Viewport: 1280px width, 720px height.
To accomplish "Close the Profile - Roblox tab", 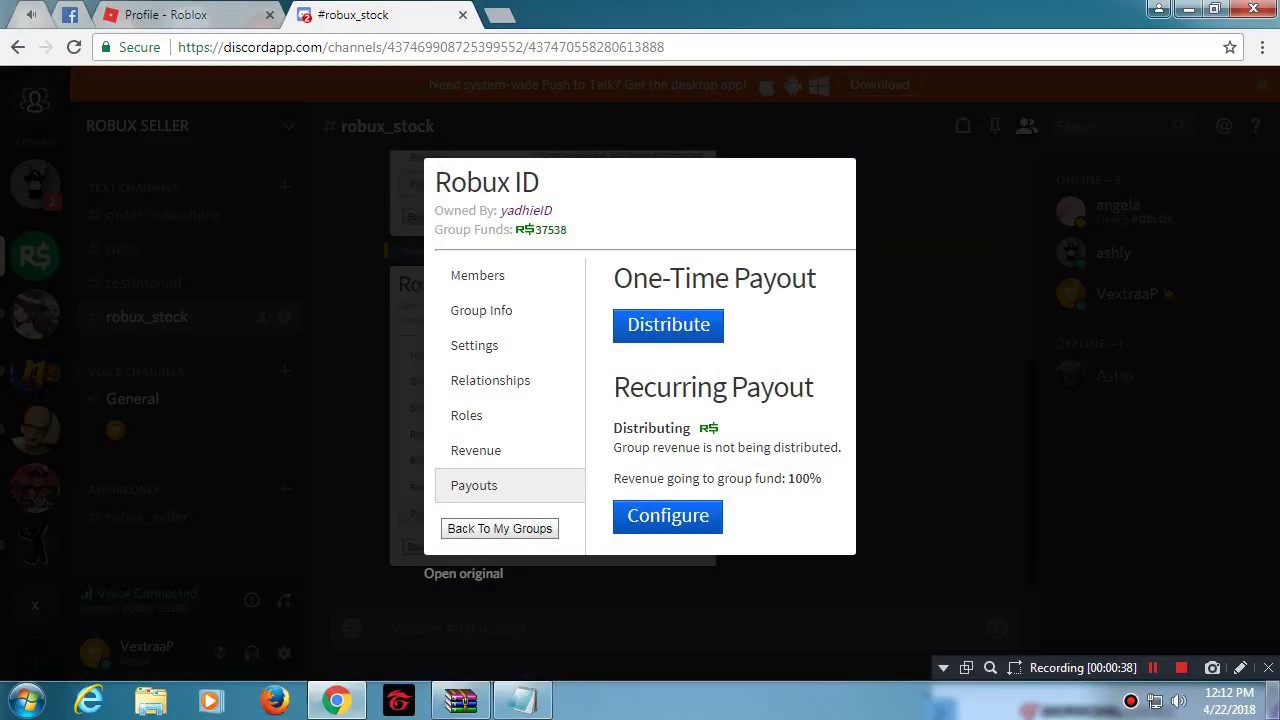I will pyautogui.click(x=269, y=15).
